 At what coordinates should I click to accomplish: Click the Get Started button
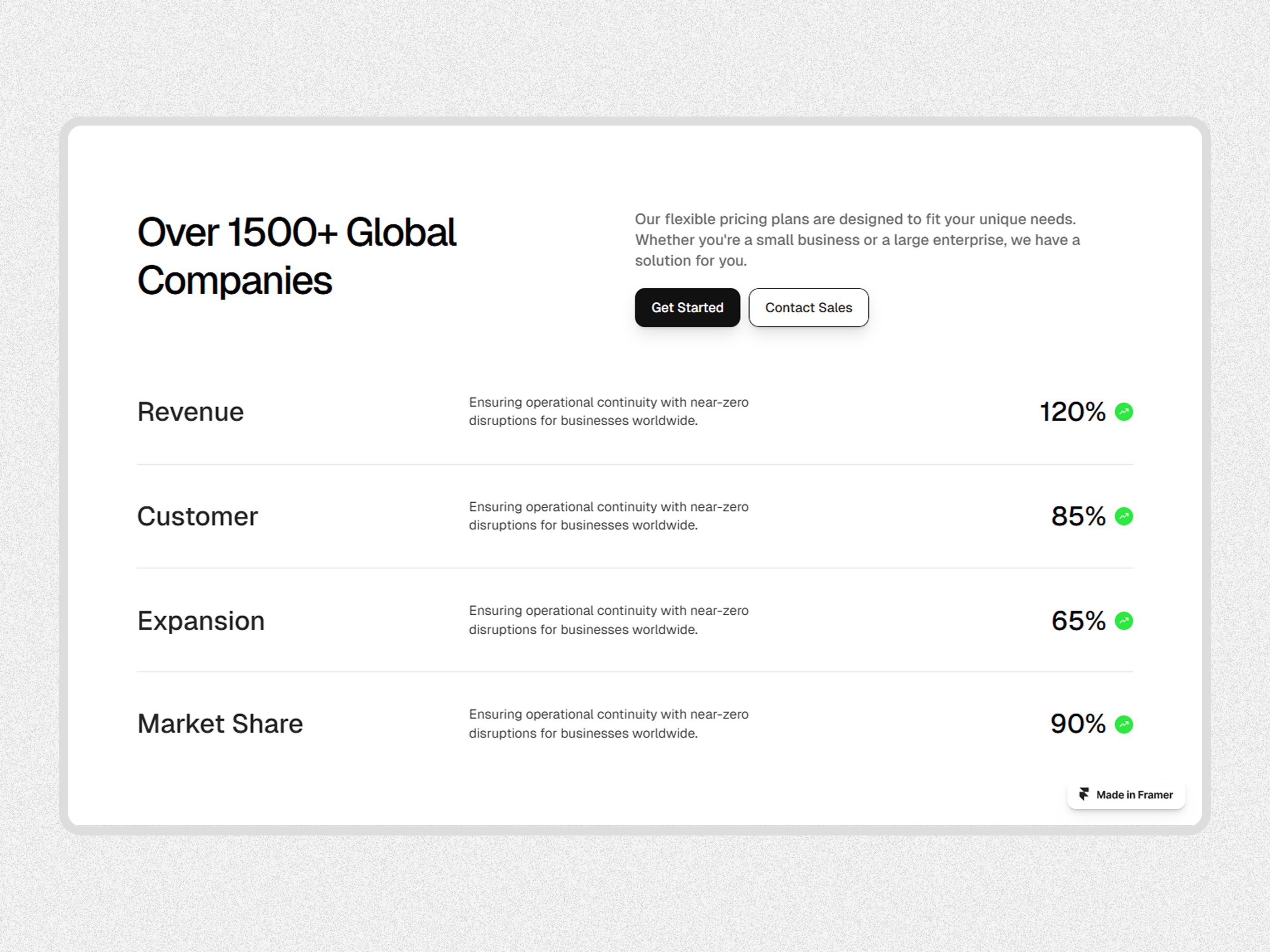click(687, 307)
